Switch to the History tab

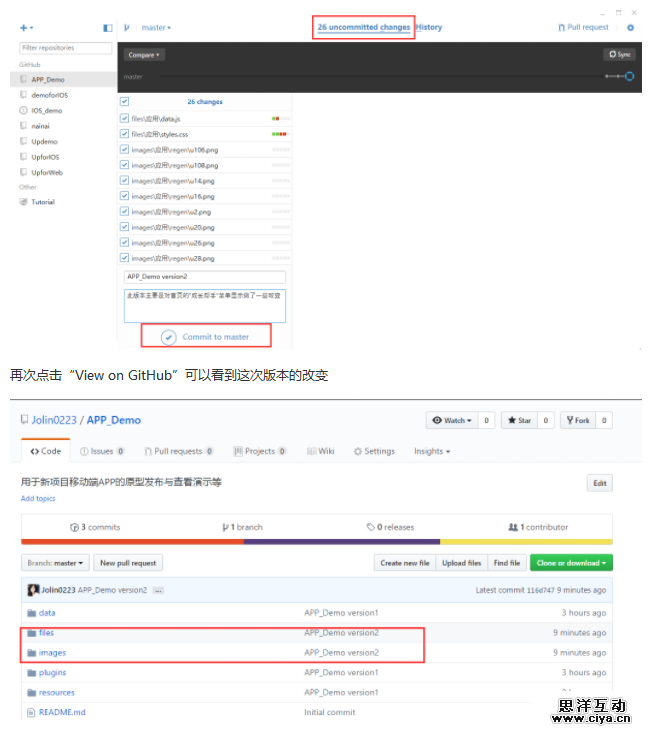click(429, 27)
